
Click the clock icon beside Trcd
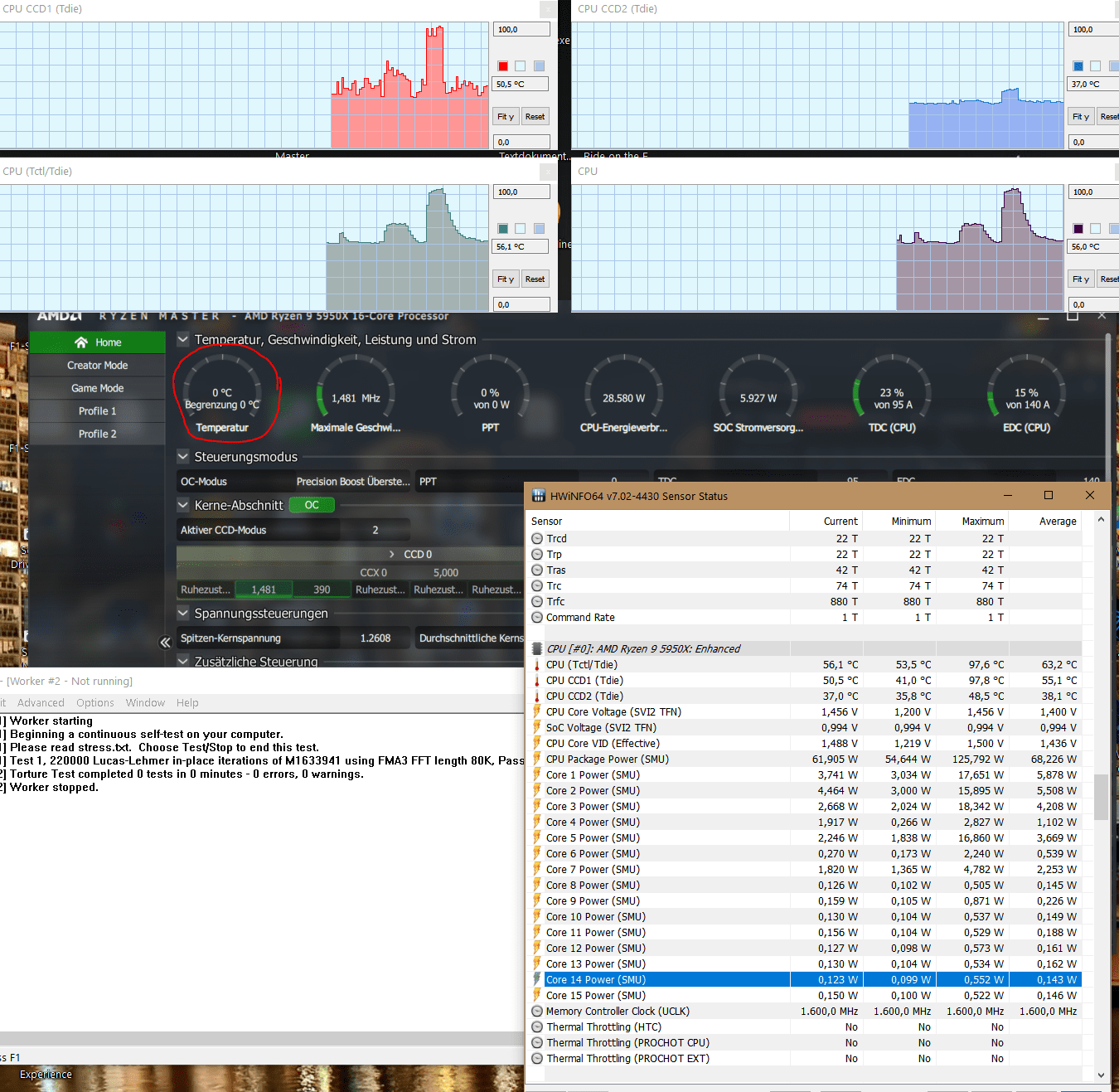point(537,539)
